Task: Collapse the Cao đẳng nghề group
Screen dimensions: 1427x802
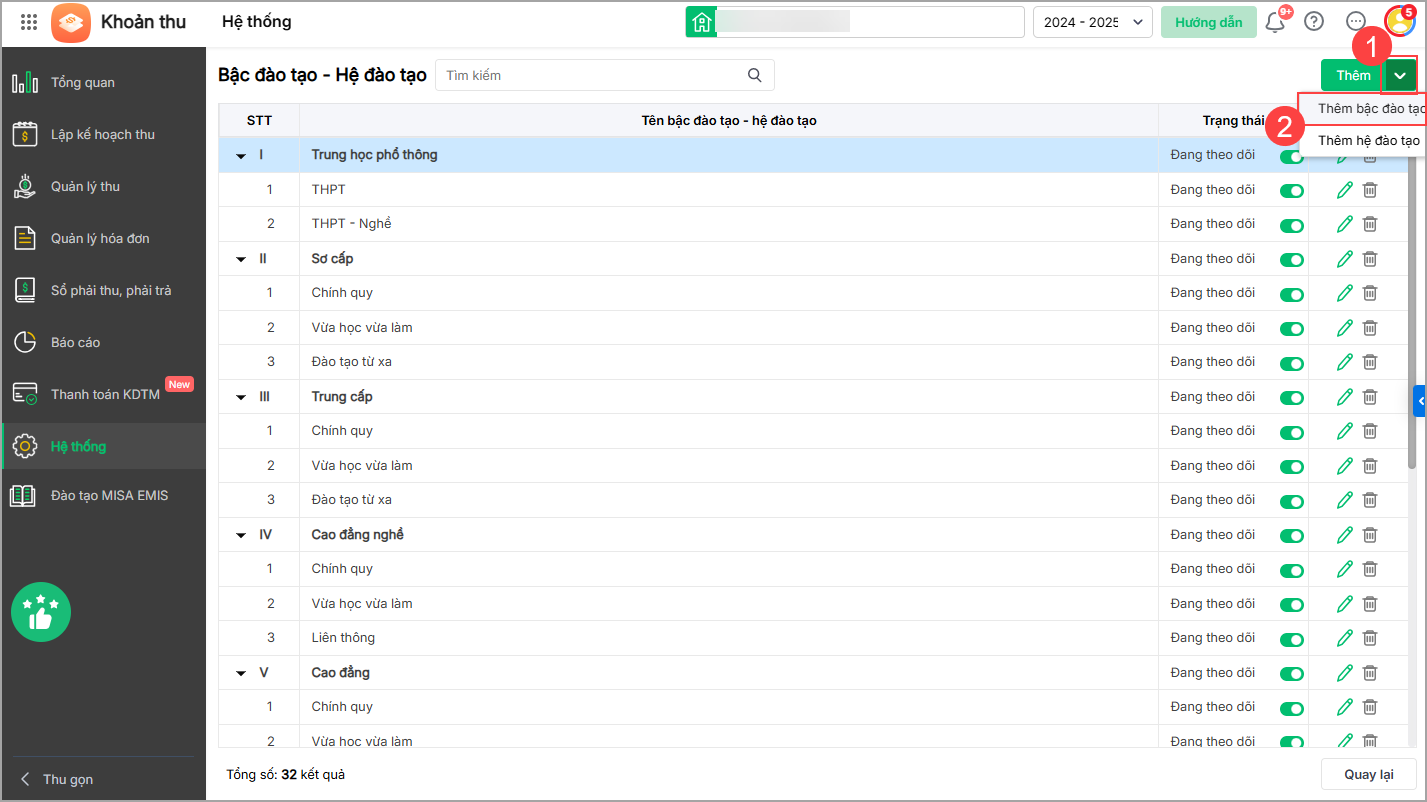Action: tap(241, 536)
